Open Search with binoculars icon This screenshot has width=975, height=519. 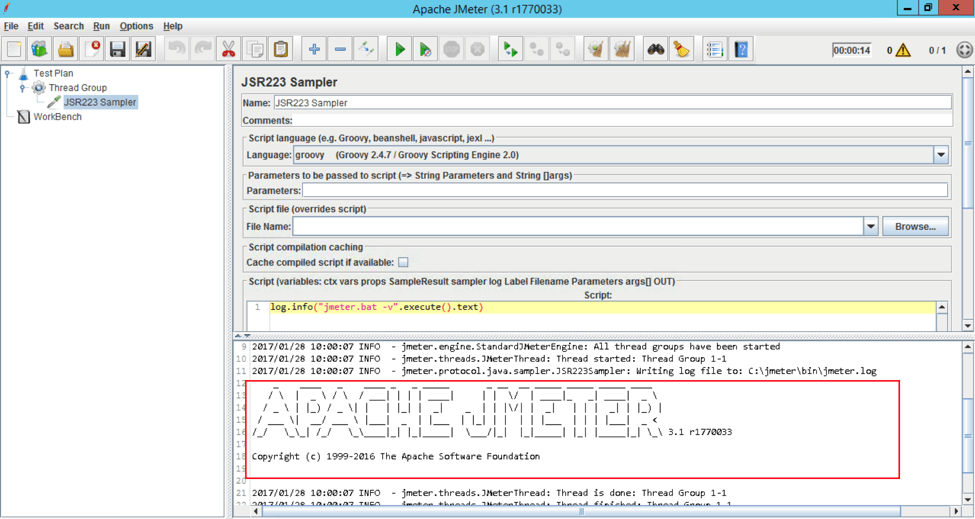(655, 49)
